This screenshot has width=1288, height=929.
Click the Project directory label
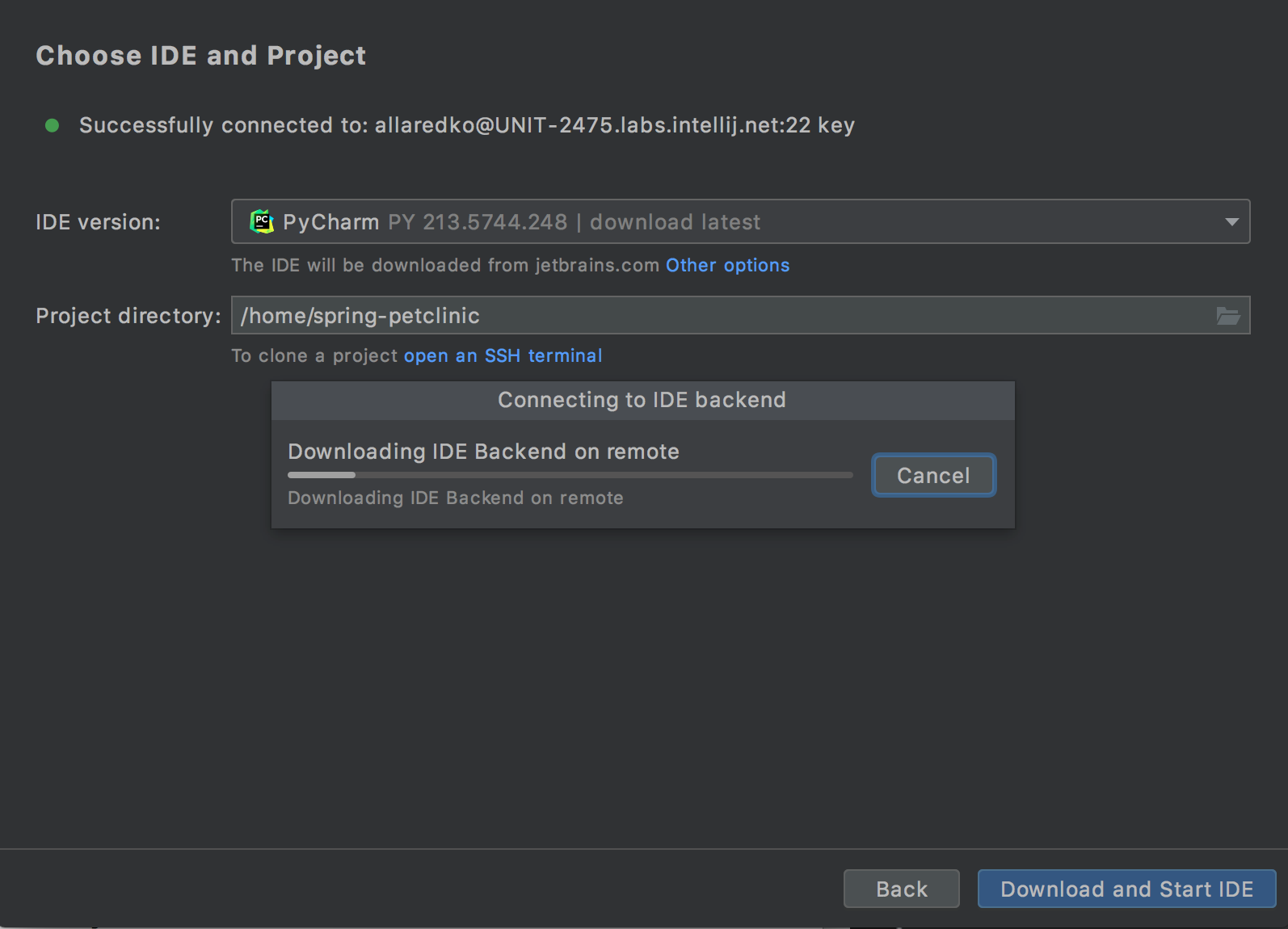(128, 316)
